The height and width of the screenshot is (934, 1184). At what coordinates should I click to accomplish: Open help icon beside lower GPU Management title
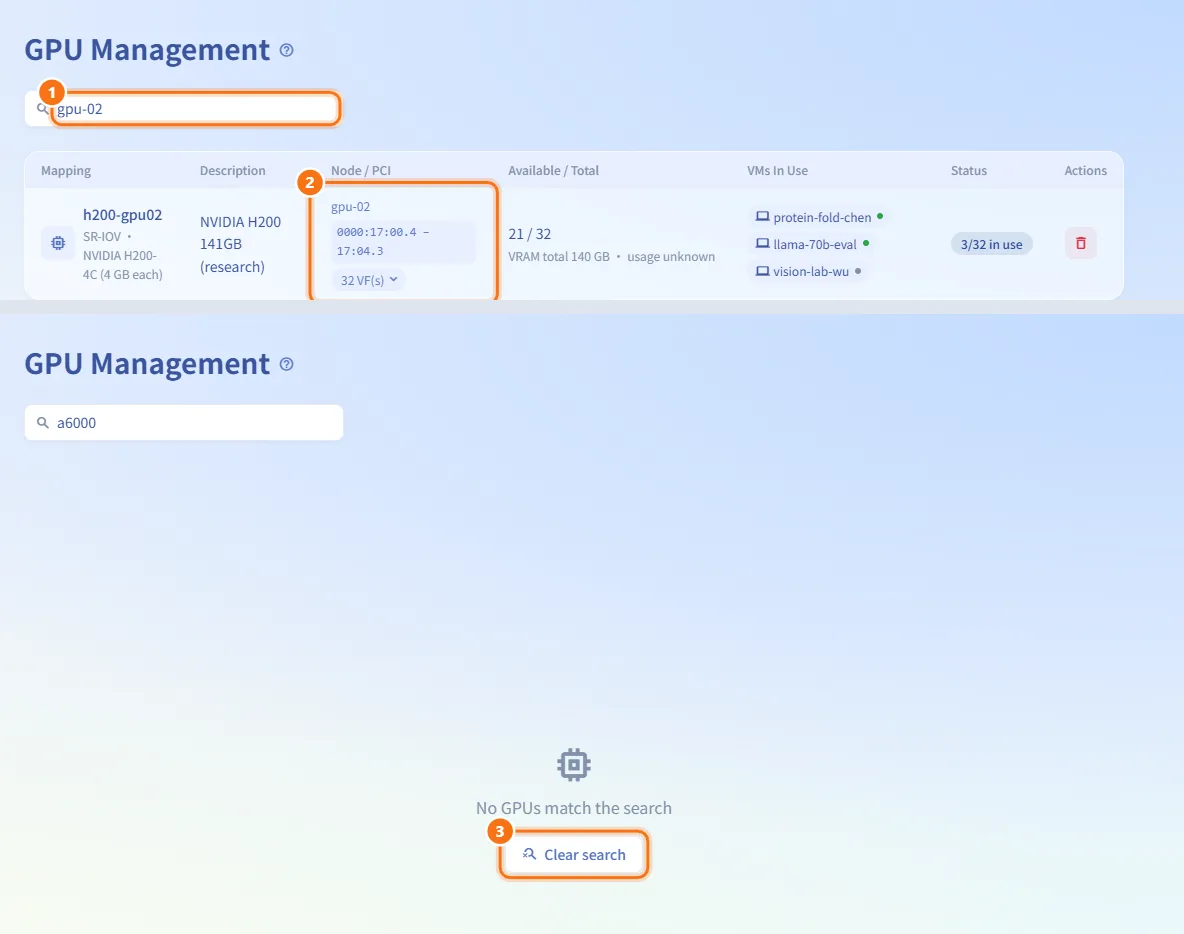coord(286,364)
